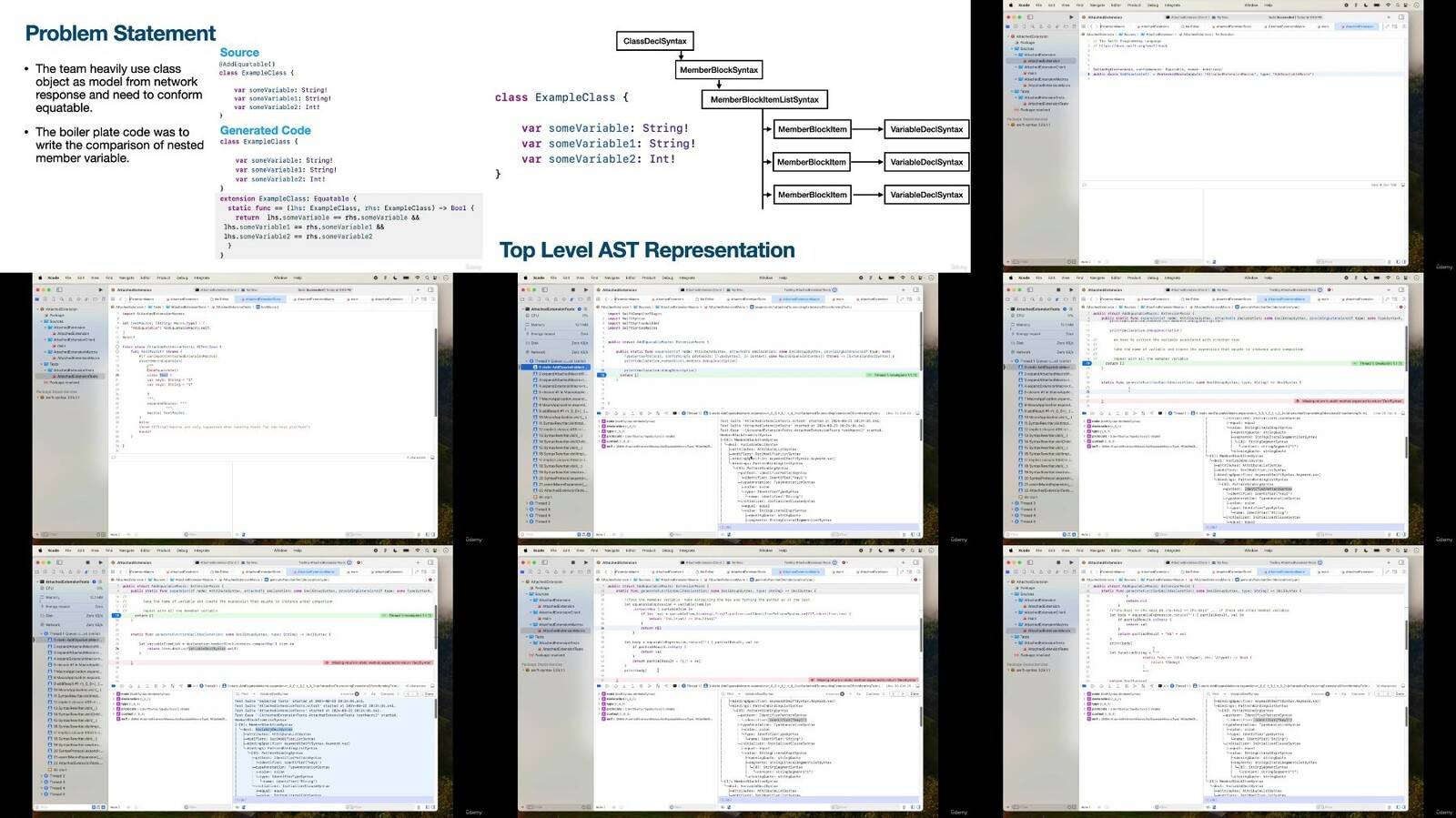This screenshot has height=818, width=1456.
Task: Click MemberBlockItemListSyntax box in the AST diagram
Action: (764, 99)
